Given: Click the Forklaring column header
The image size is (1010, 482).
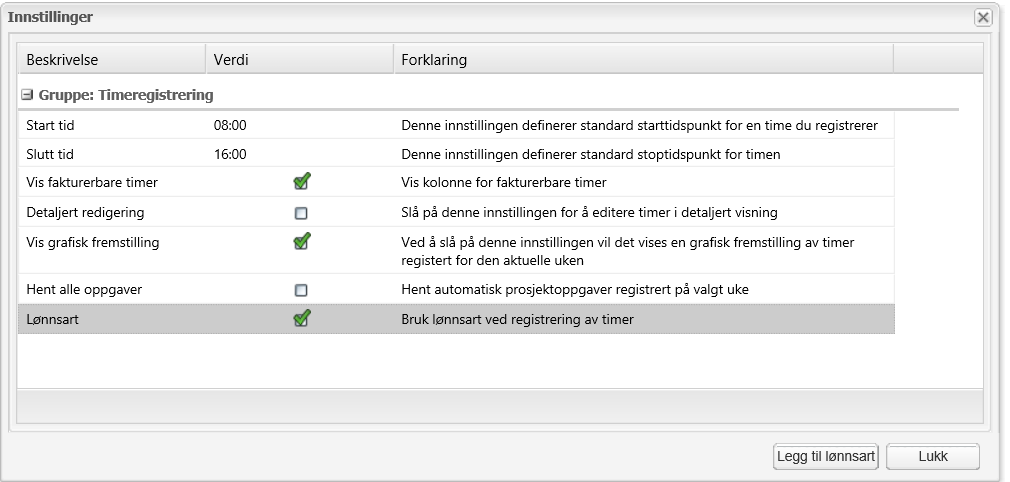Looking at the screenshot, I should pos(434,60).
